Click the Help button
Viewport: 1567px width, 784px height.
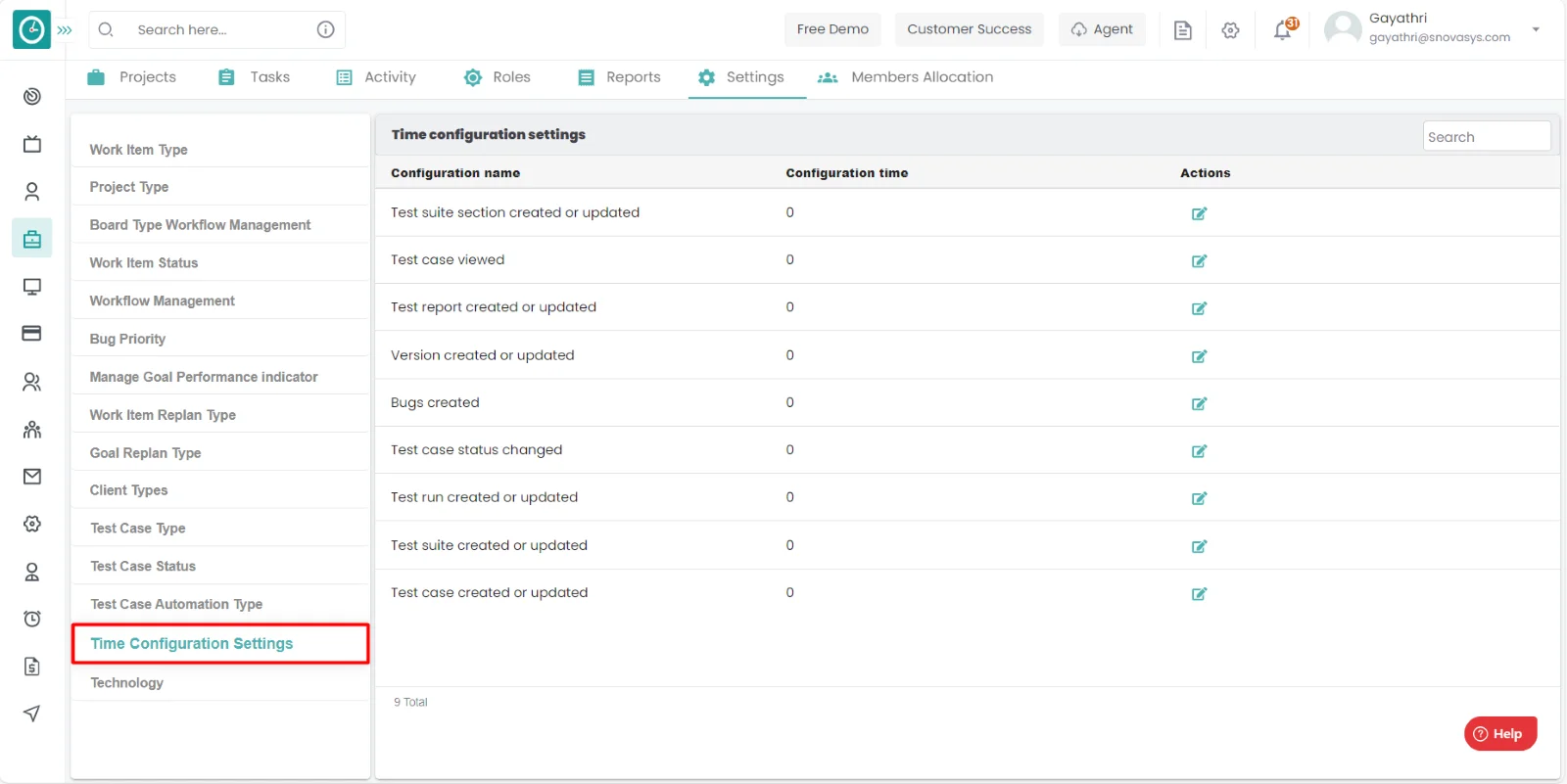[x=1500, y=734]
